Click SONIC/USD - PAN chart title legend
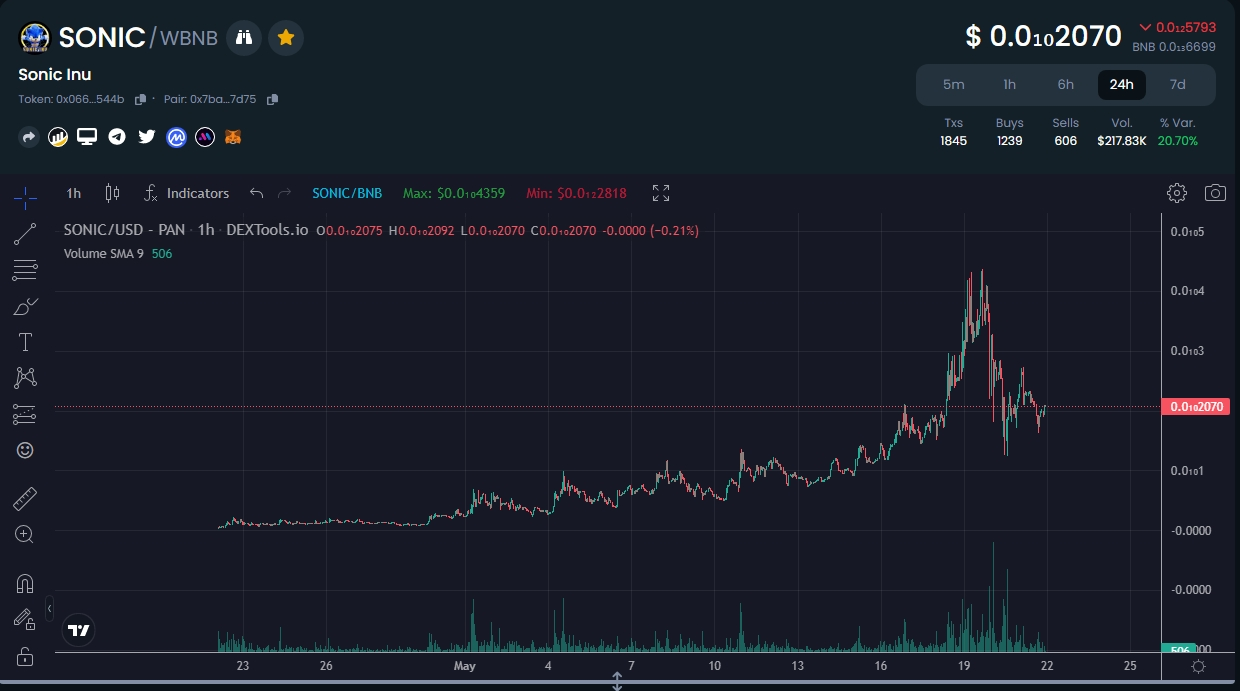1240x691 pixels. [124, 230]
